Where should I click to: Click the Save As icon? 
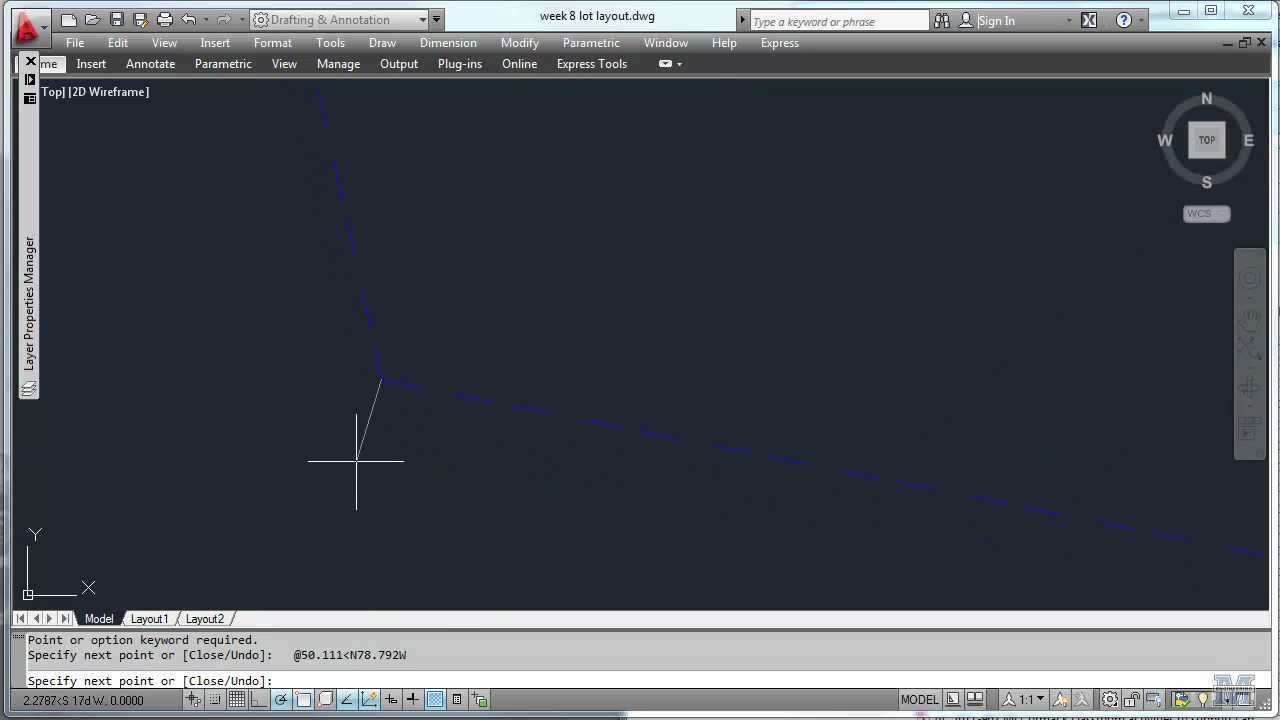[x=140, y=20]
